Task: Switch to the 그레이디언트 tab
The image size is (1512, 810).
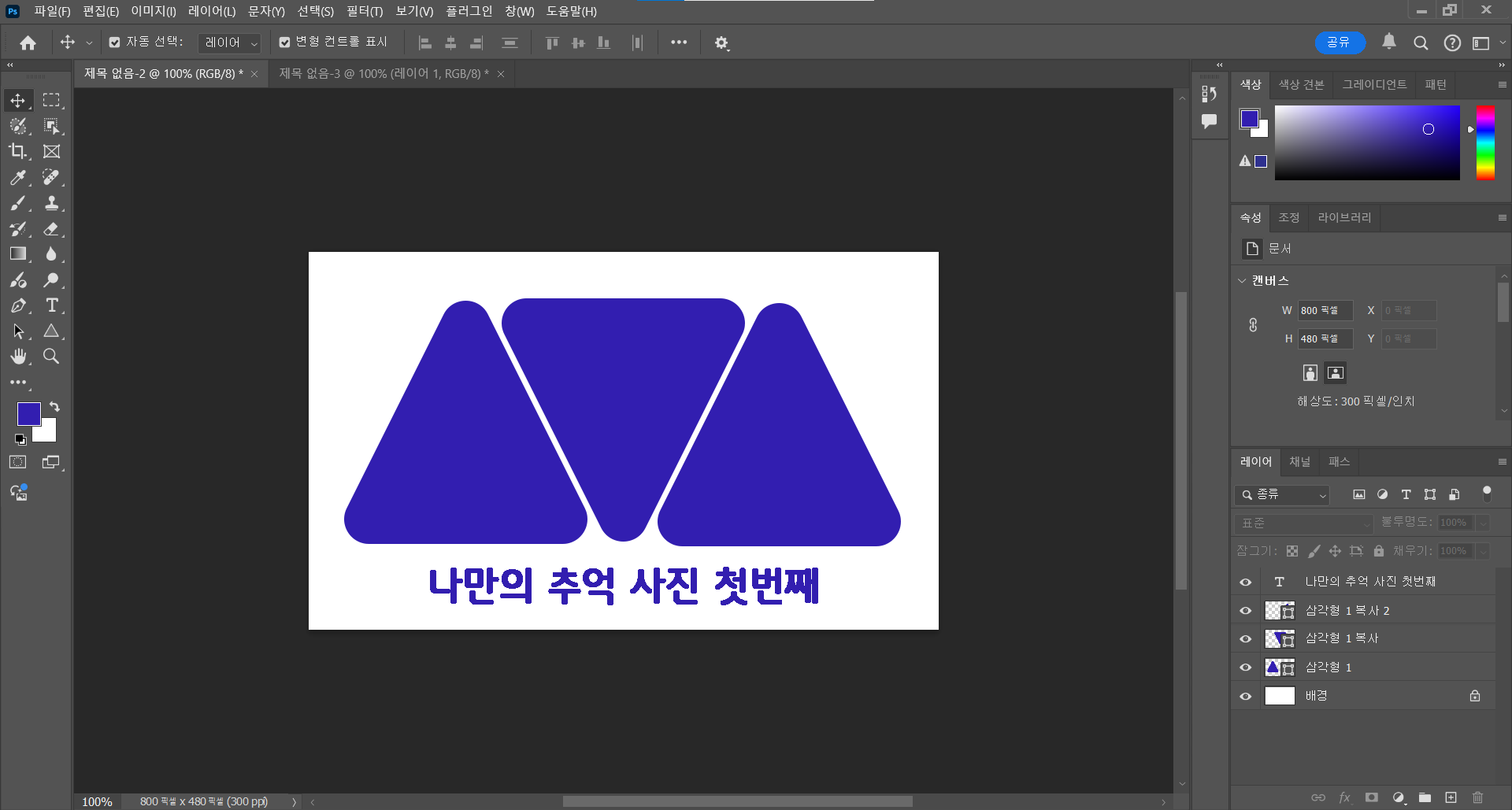Action: pyautogui.click(x=1374, y=84)
